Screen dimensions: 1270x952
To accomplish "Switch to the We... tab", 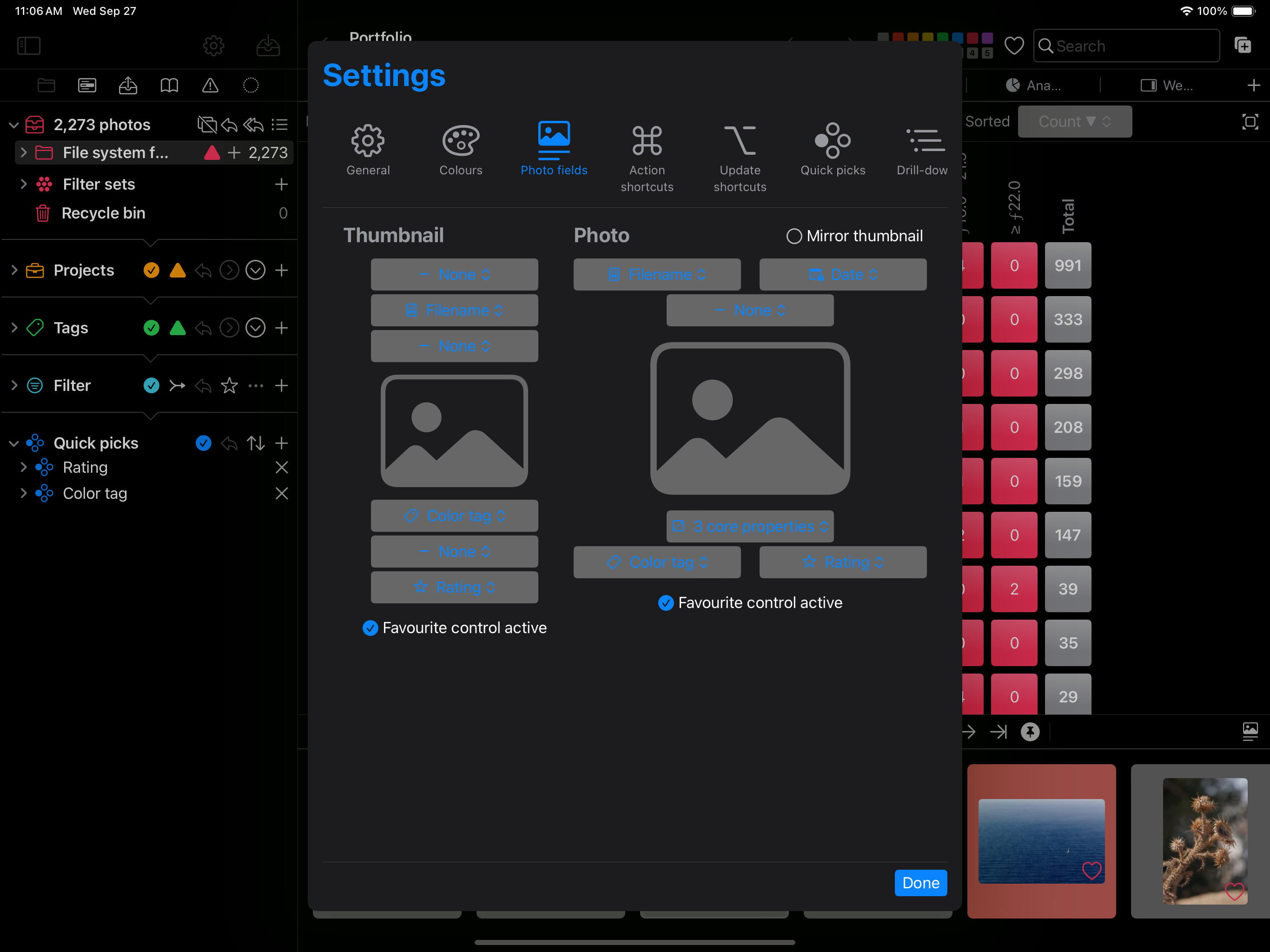I will (x=1167, y=86).
